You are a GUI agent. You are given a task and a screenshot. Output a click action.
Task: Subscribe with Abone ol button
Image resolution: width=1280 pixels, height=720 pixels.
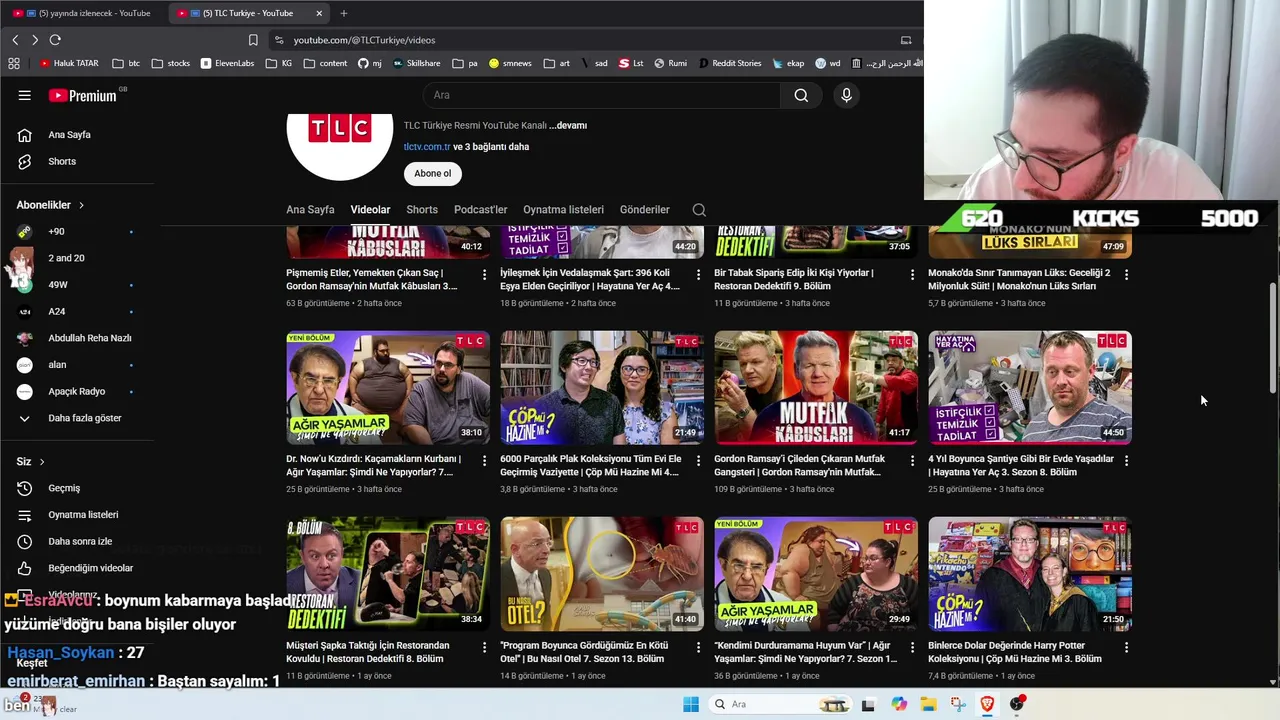tap(433, 174)
